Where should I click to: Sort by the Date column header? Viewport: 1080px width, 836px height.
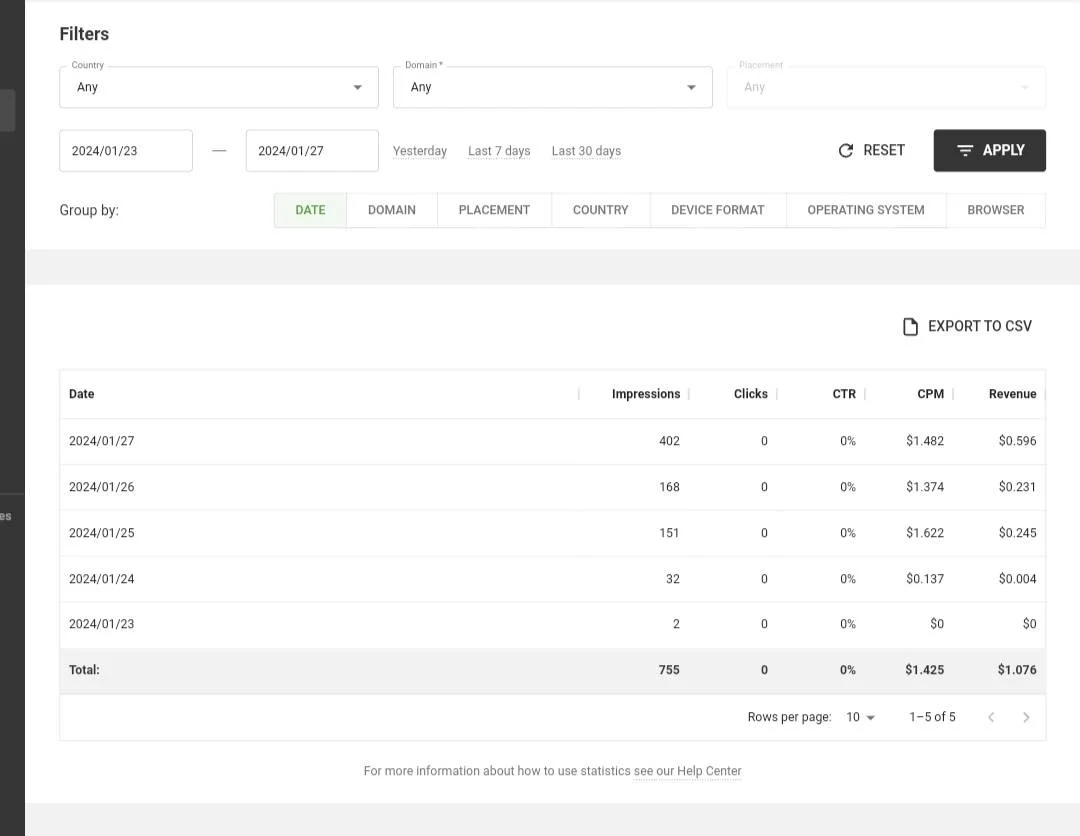pos(81,394)
